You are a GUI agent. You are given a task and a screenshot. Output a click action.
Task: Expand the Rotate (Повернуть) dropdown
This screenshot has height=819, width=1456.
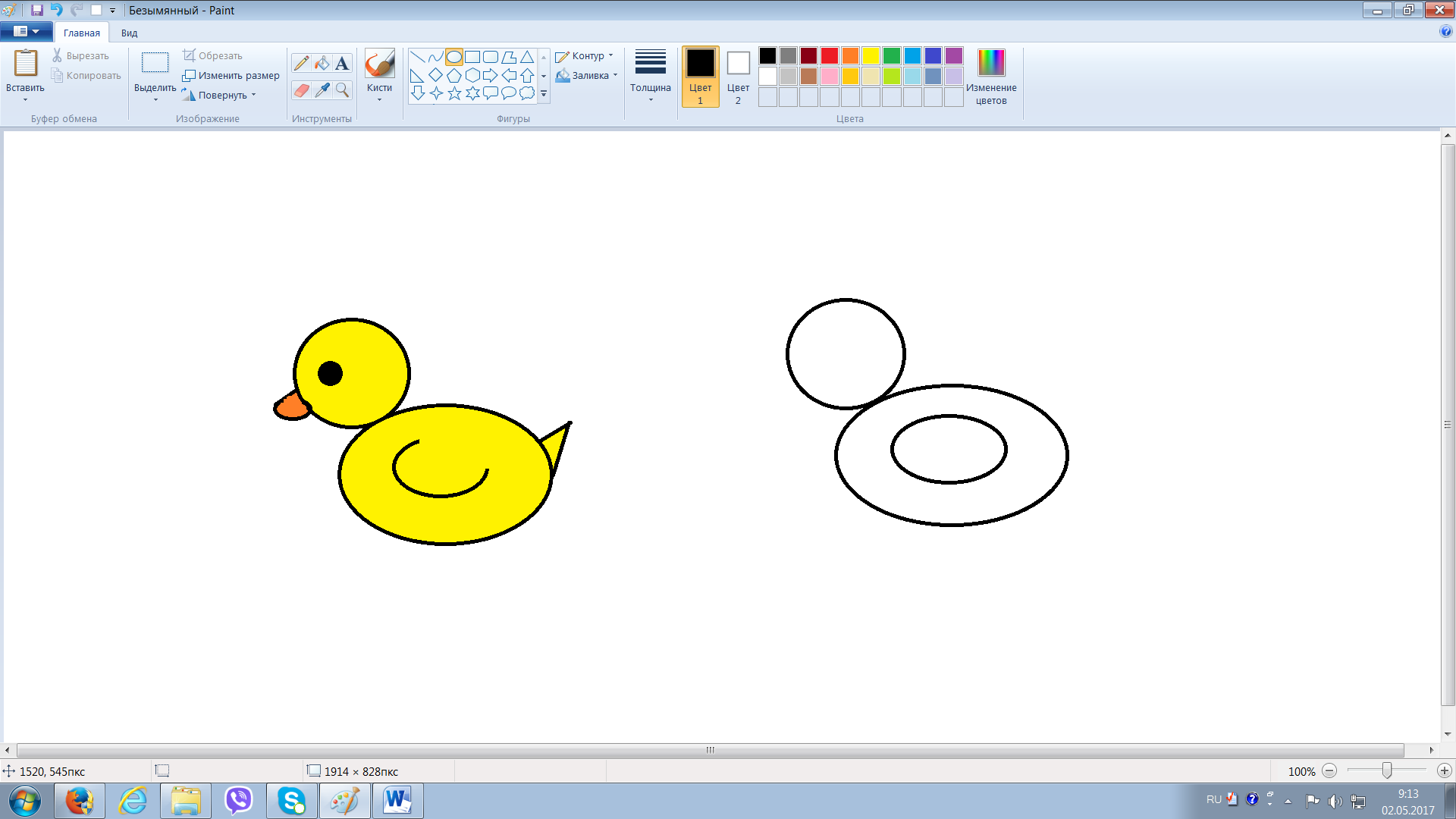[x=221, y=96]
